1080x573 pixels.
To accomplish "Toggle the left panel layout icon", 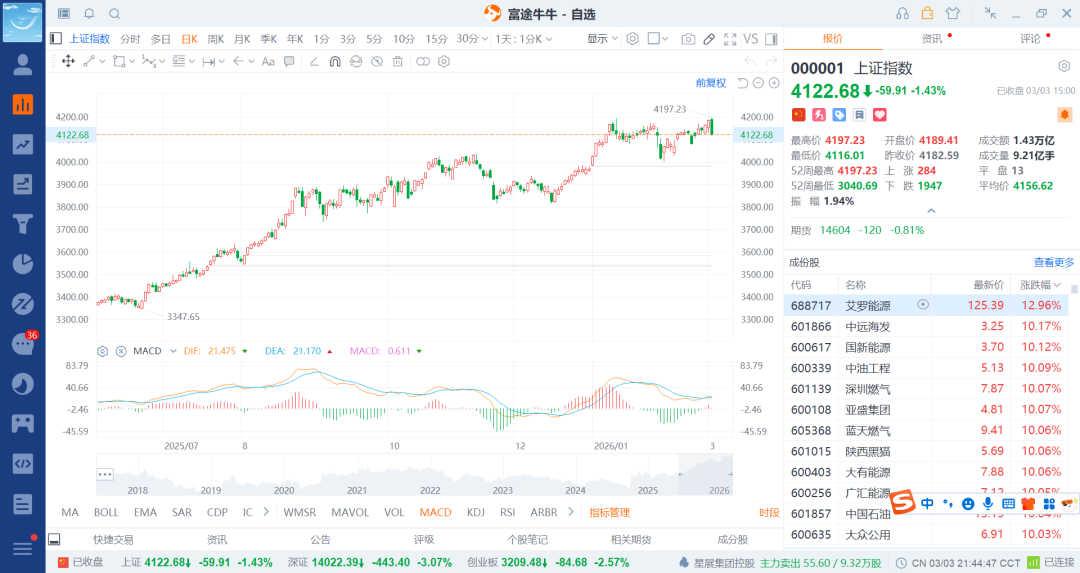I will pos(56,39).
